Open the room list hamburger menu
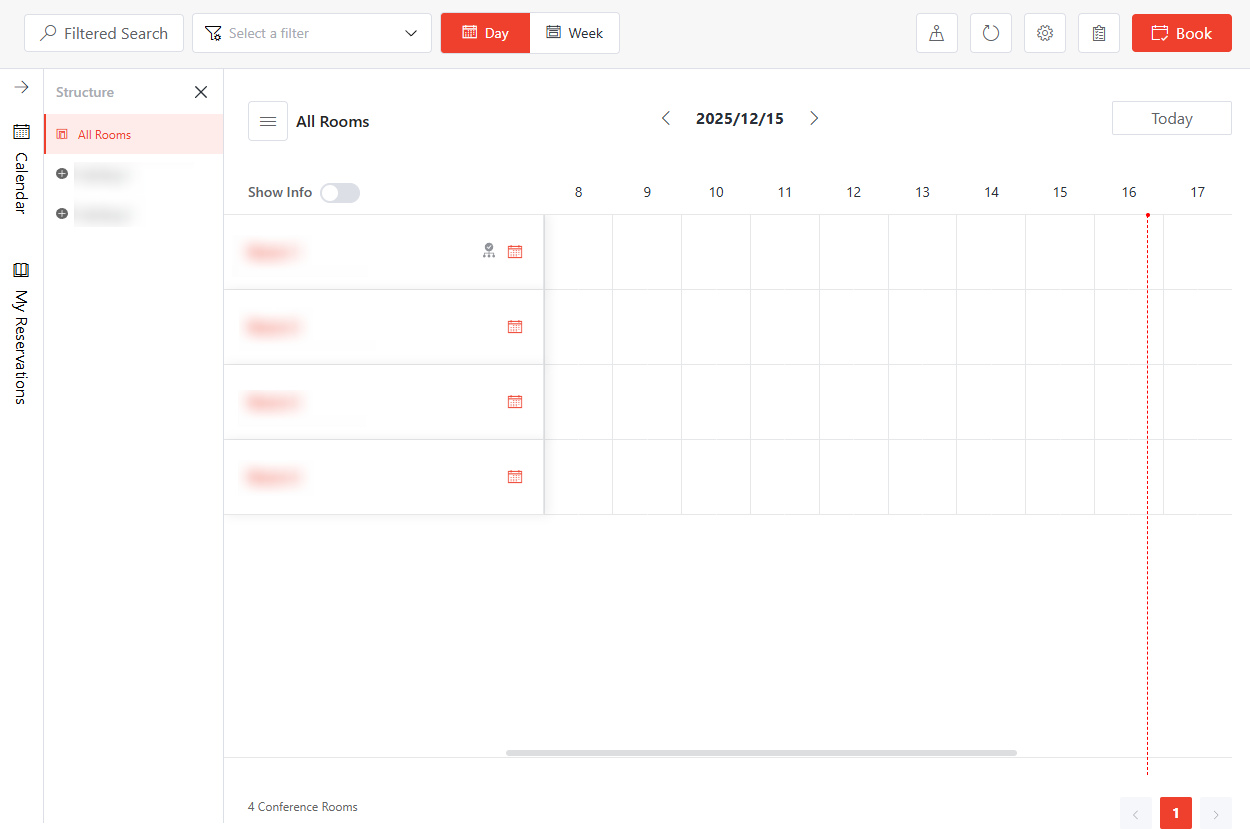This screenshot has height=829, width=1250. tap(267, 121)
